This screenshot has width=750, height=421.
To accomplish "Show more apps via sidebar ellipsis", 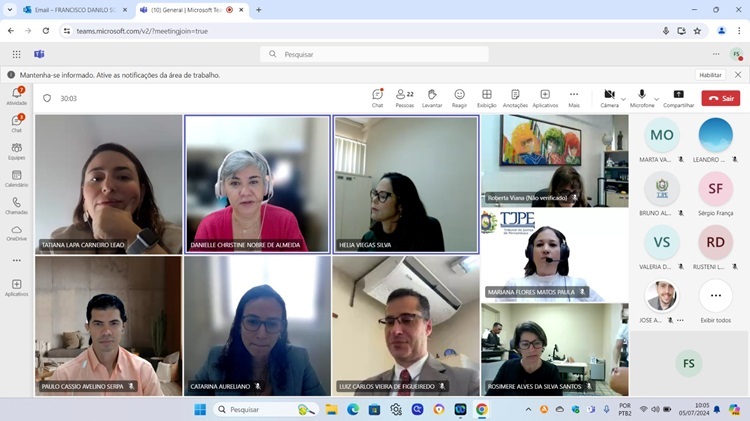I will 17,261.
